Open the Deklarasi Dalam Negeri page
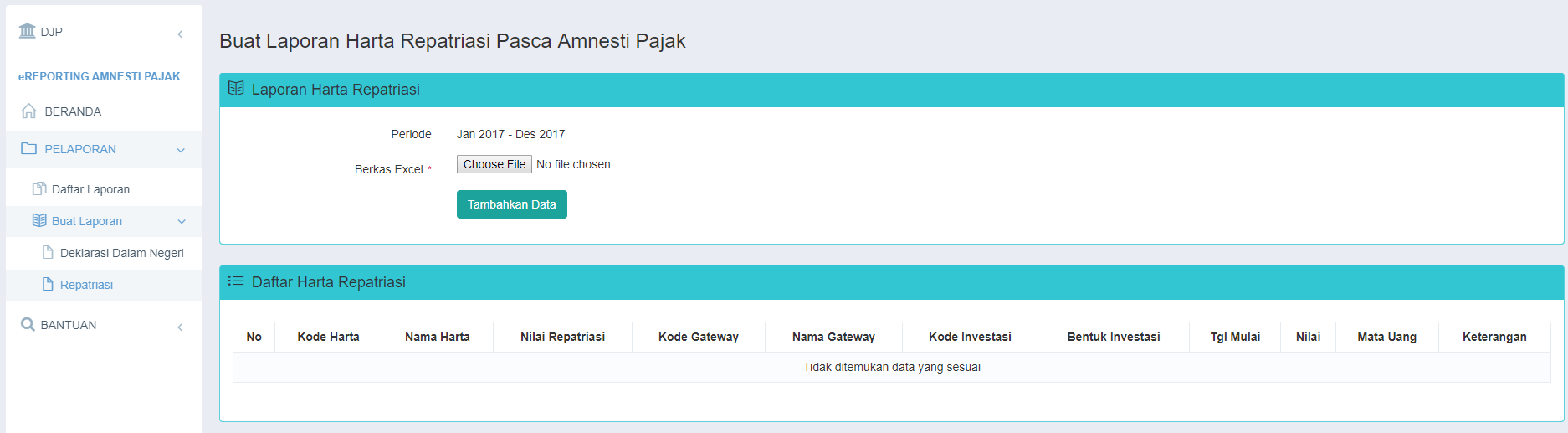The height and width of the screenshot is (433, 1568). pos(122,253)
